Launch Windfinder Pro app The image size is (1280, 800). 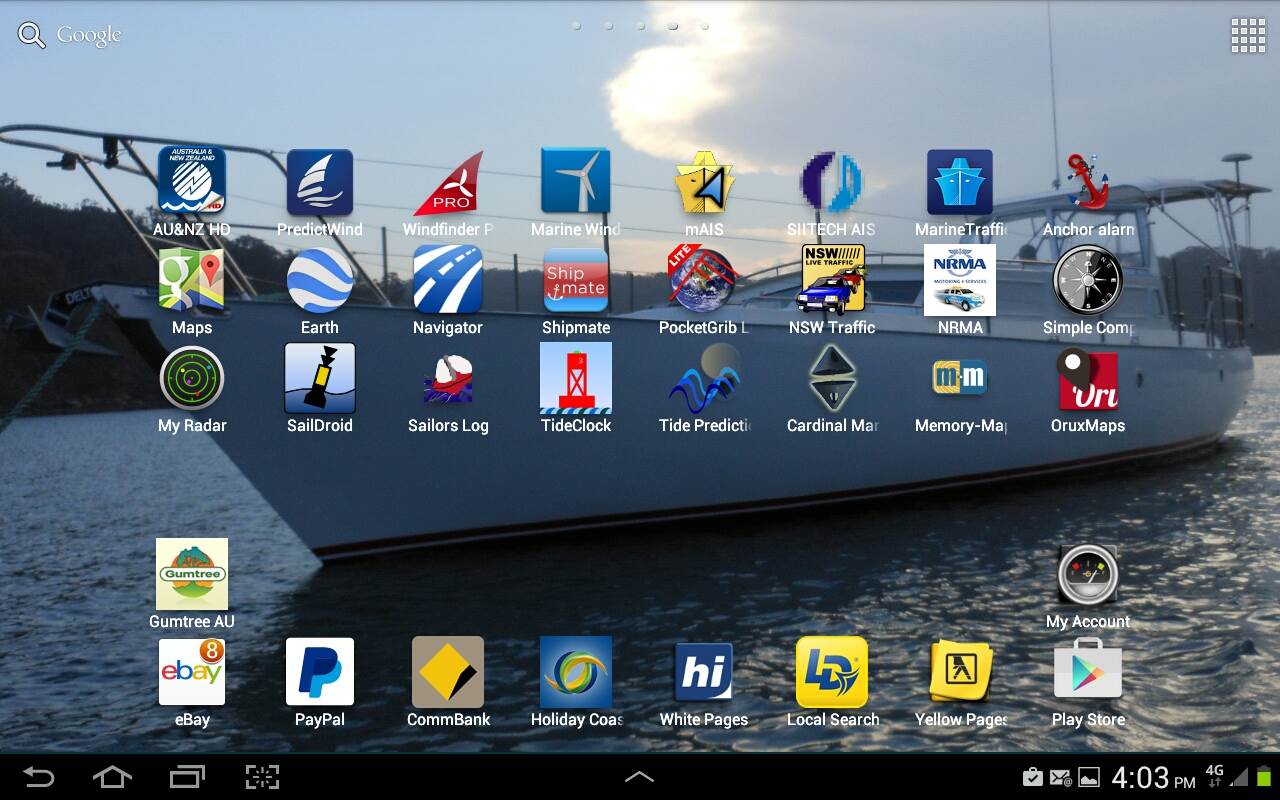(x=448, y=183)
